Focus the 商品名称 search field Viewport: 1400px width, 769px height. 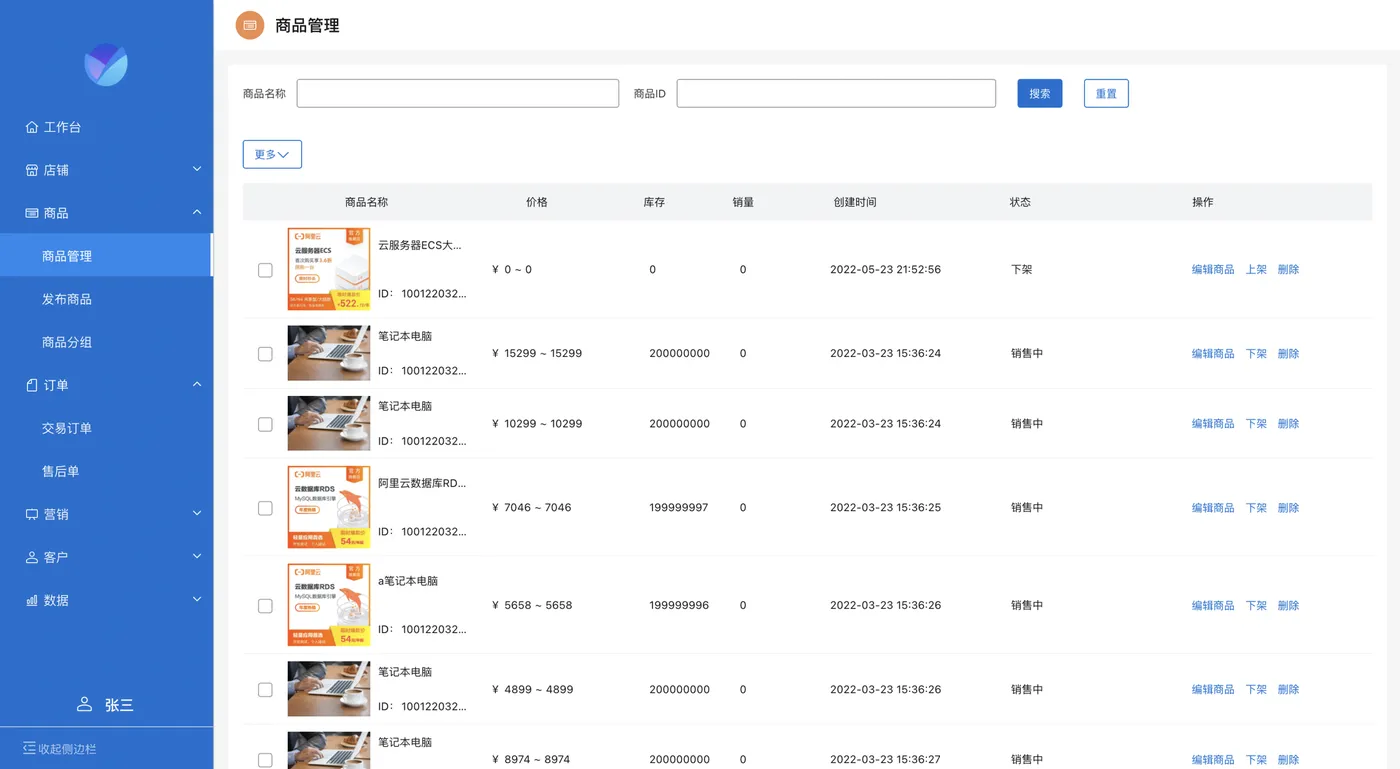[x=458, y=93]
